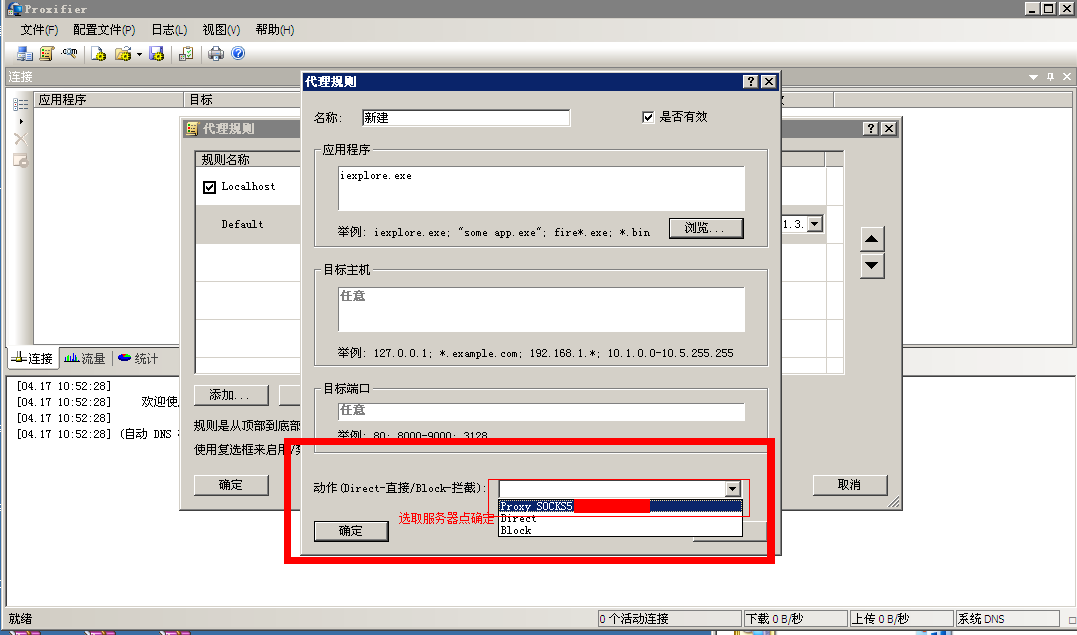Image resolution: width=1077 pixels, height=635 pixels.
Task: Click the move rule up arrow button
Action: 872,240
